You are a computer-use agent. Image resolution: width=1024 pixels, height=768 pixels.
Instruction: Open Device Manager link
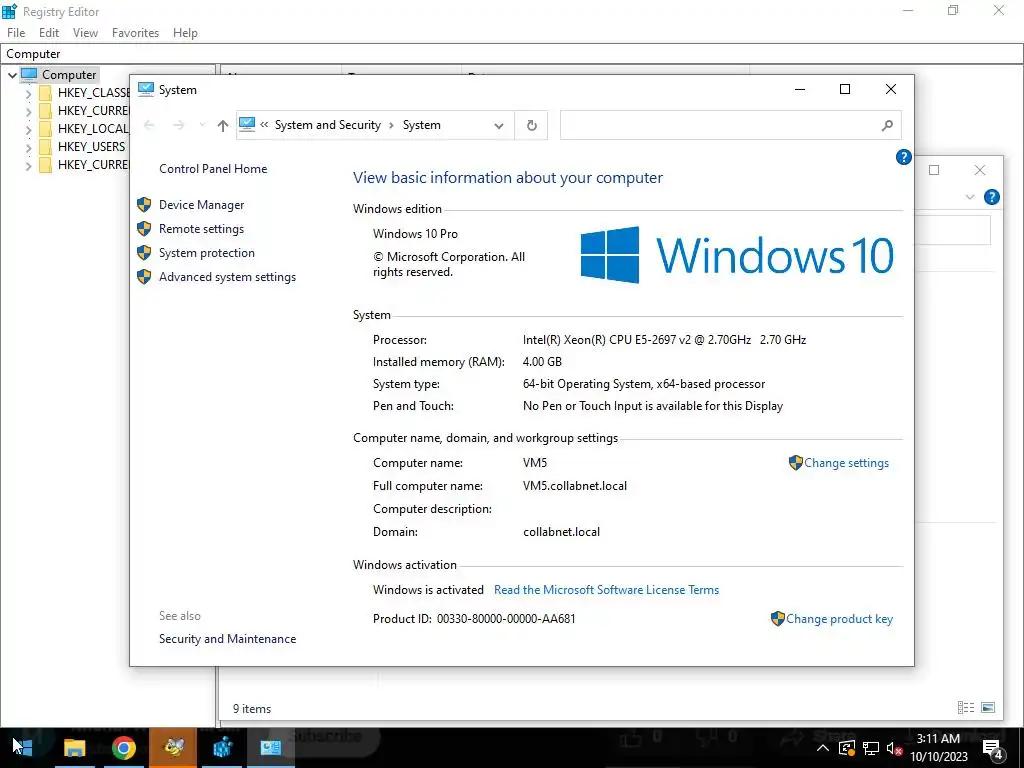pyautogui.click(x=201, y=205)
